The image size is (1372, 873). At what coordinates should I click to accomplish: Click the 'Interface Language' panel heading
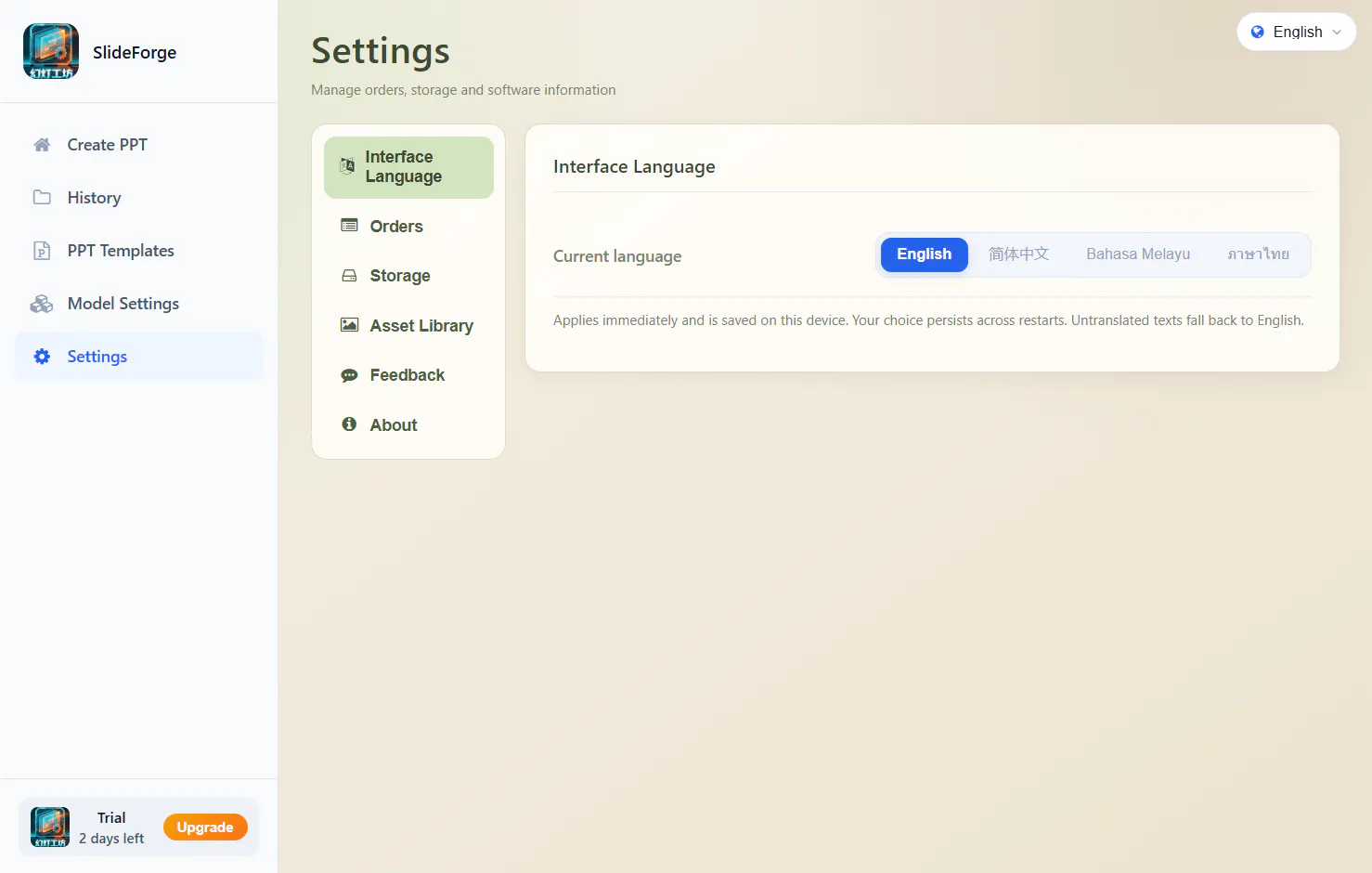[x=634, y=167]
